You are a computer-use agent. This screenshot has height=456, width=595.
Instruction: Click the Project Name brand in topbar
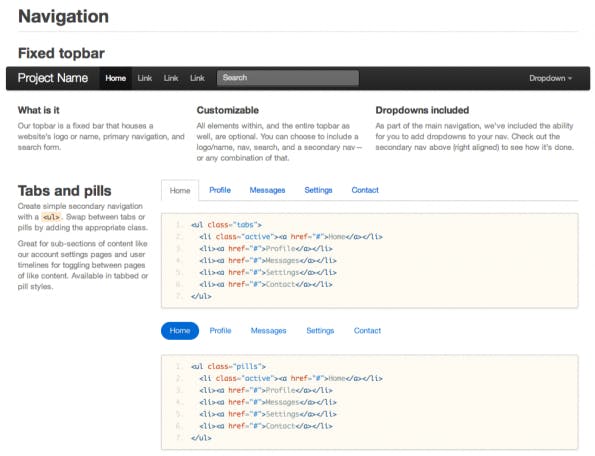[53, 78]
